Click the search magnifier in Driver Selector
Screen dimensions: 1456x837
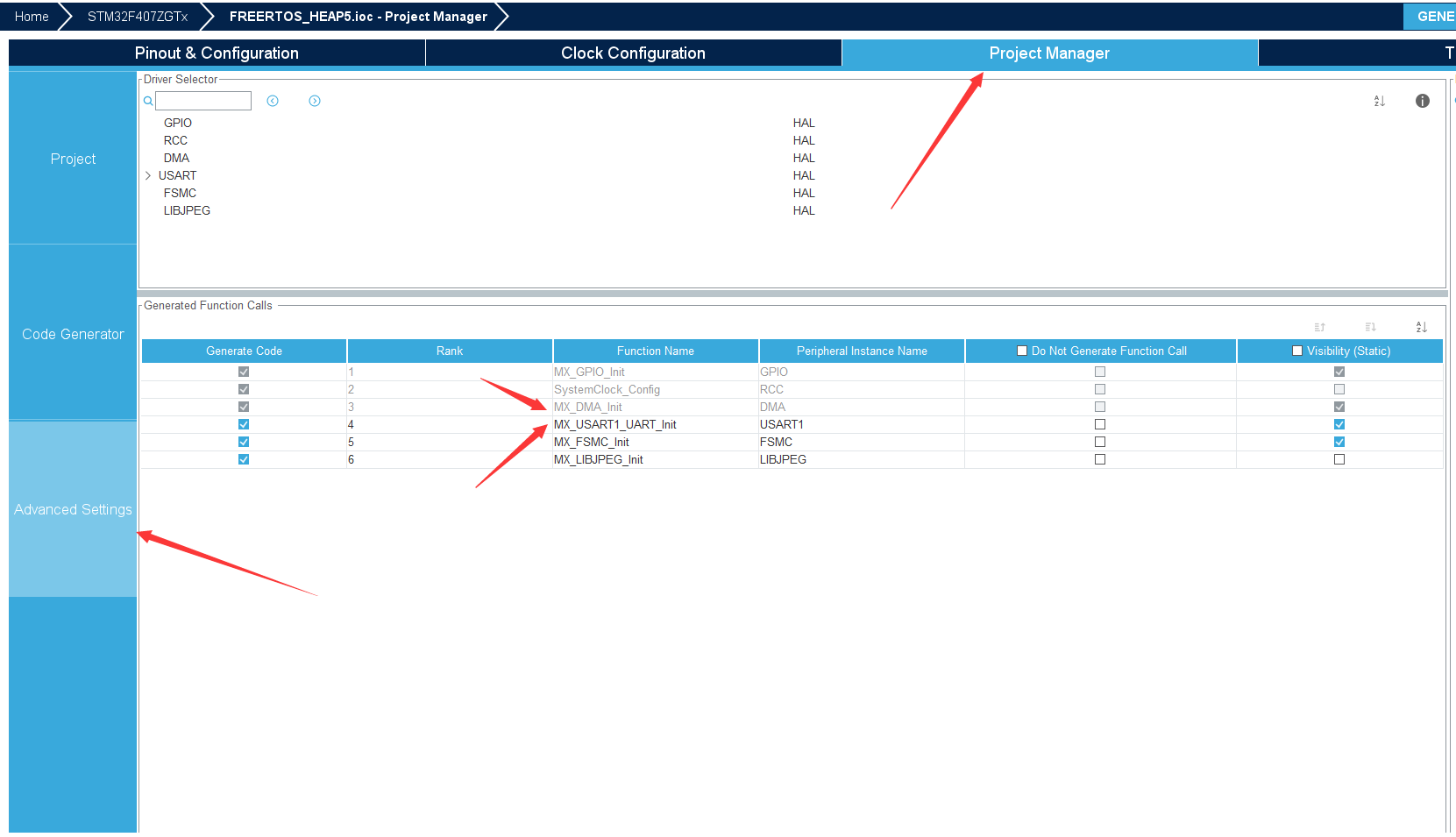[x=147, y=101]
